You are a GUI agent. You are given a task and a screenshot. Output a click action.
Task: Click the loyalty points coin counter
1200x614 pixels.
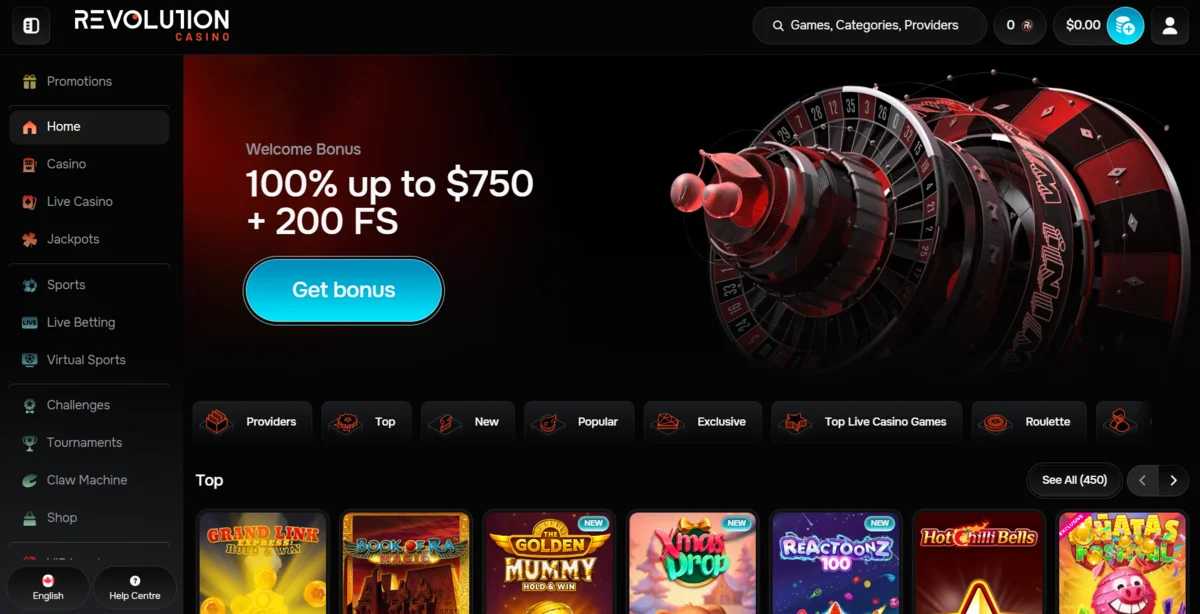click(x=1019, y=25)
